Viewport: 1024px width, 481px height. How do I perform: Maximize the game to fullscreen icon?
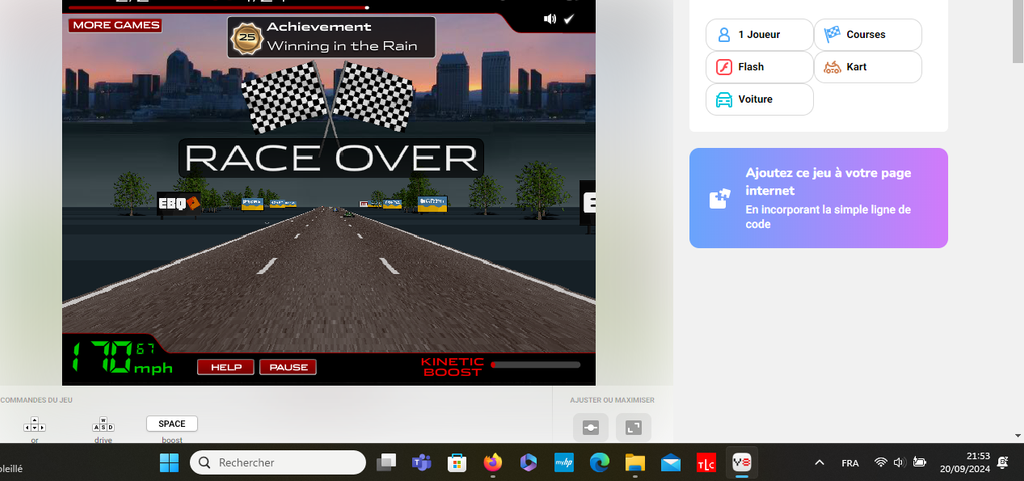click(x=633, y=428)
